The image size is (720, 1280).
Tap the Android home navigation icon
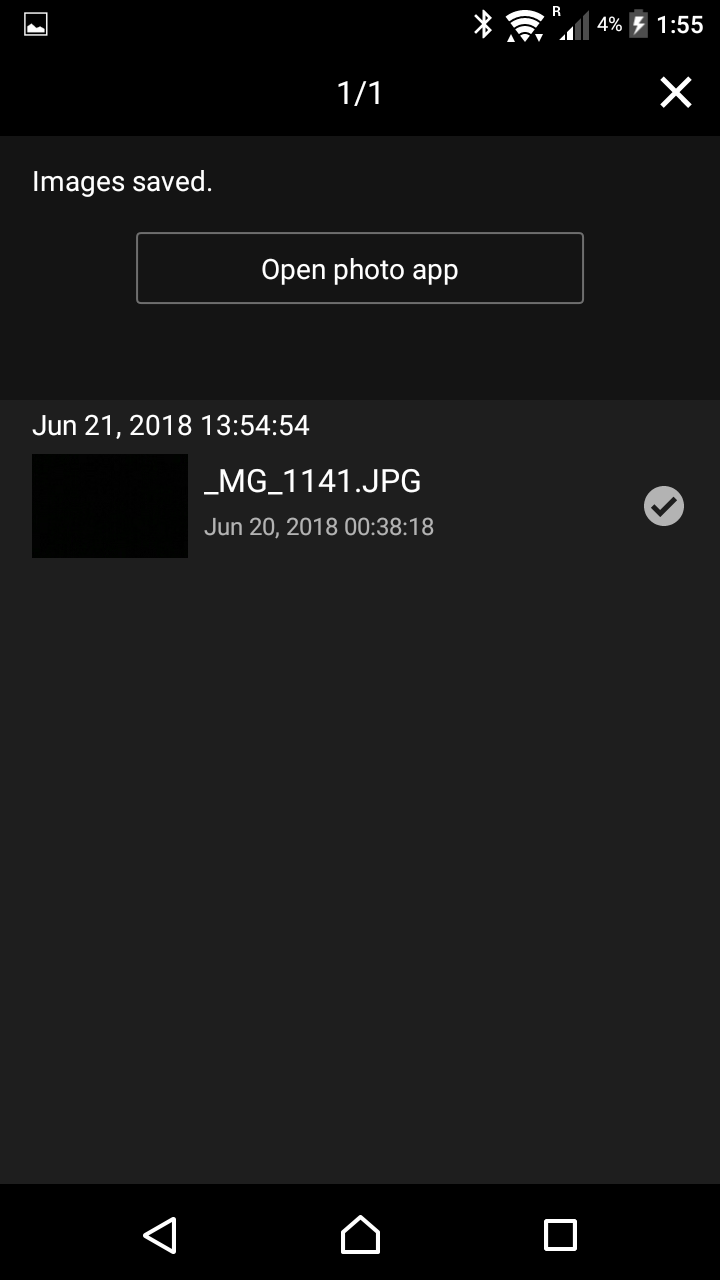[x=360, y=1235]
